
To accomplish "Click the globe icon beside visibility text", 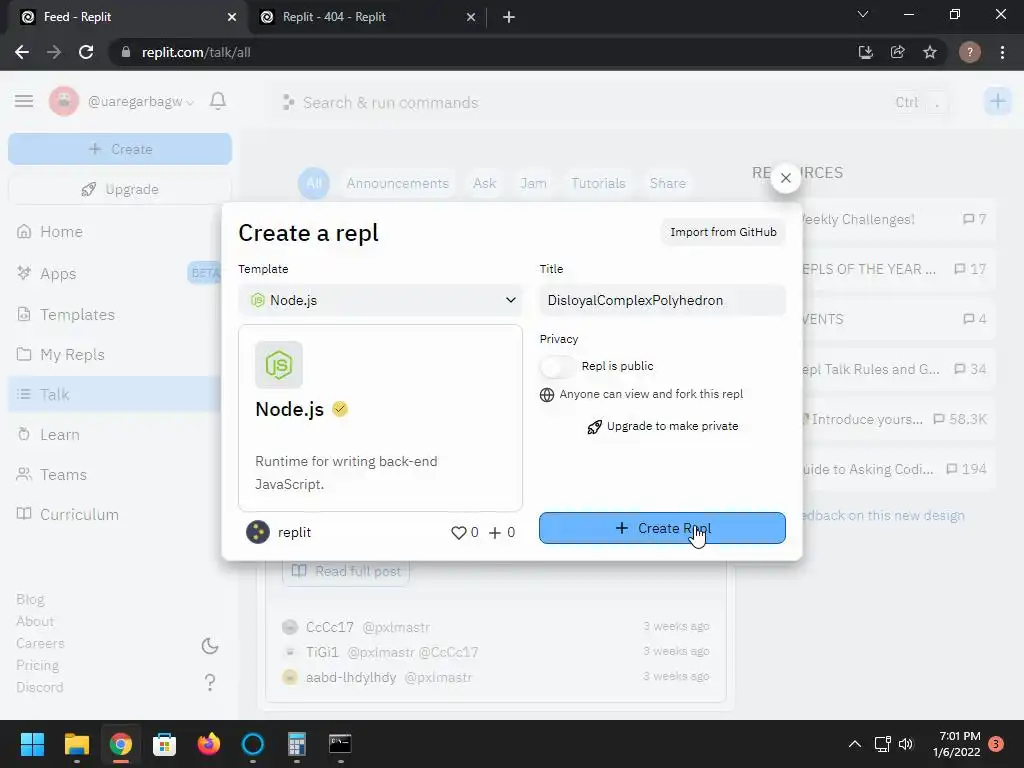I will click(x=547, y=394).
